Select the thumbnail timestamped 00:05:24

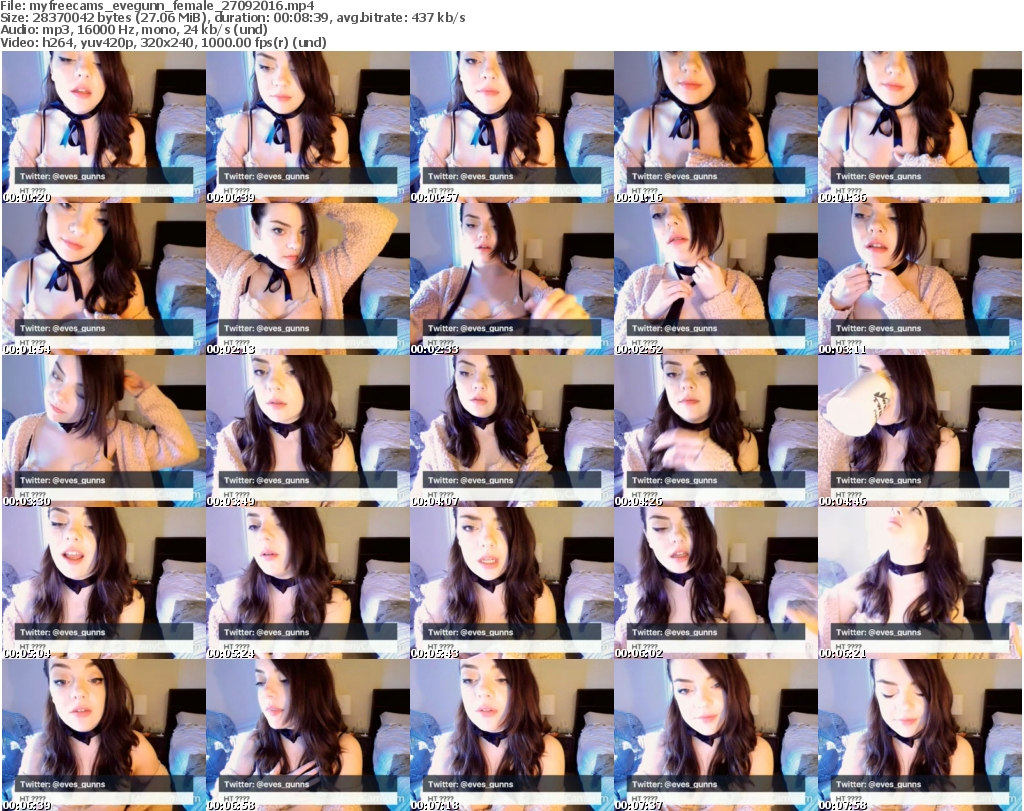(308, 583)
